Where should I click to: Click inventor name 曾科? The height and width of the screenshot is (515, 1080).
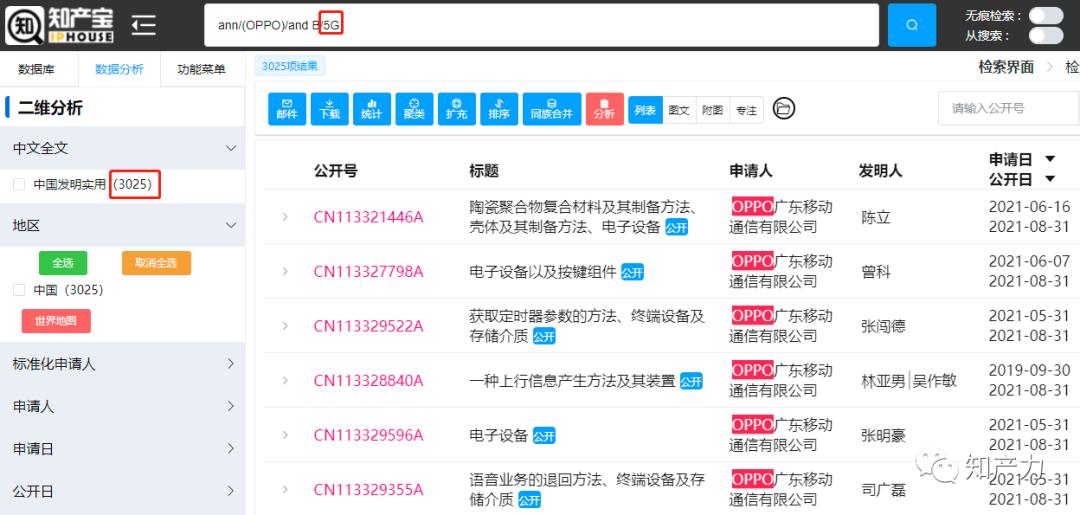point(876,272)
